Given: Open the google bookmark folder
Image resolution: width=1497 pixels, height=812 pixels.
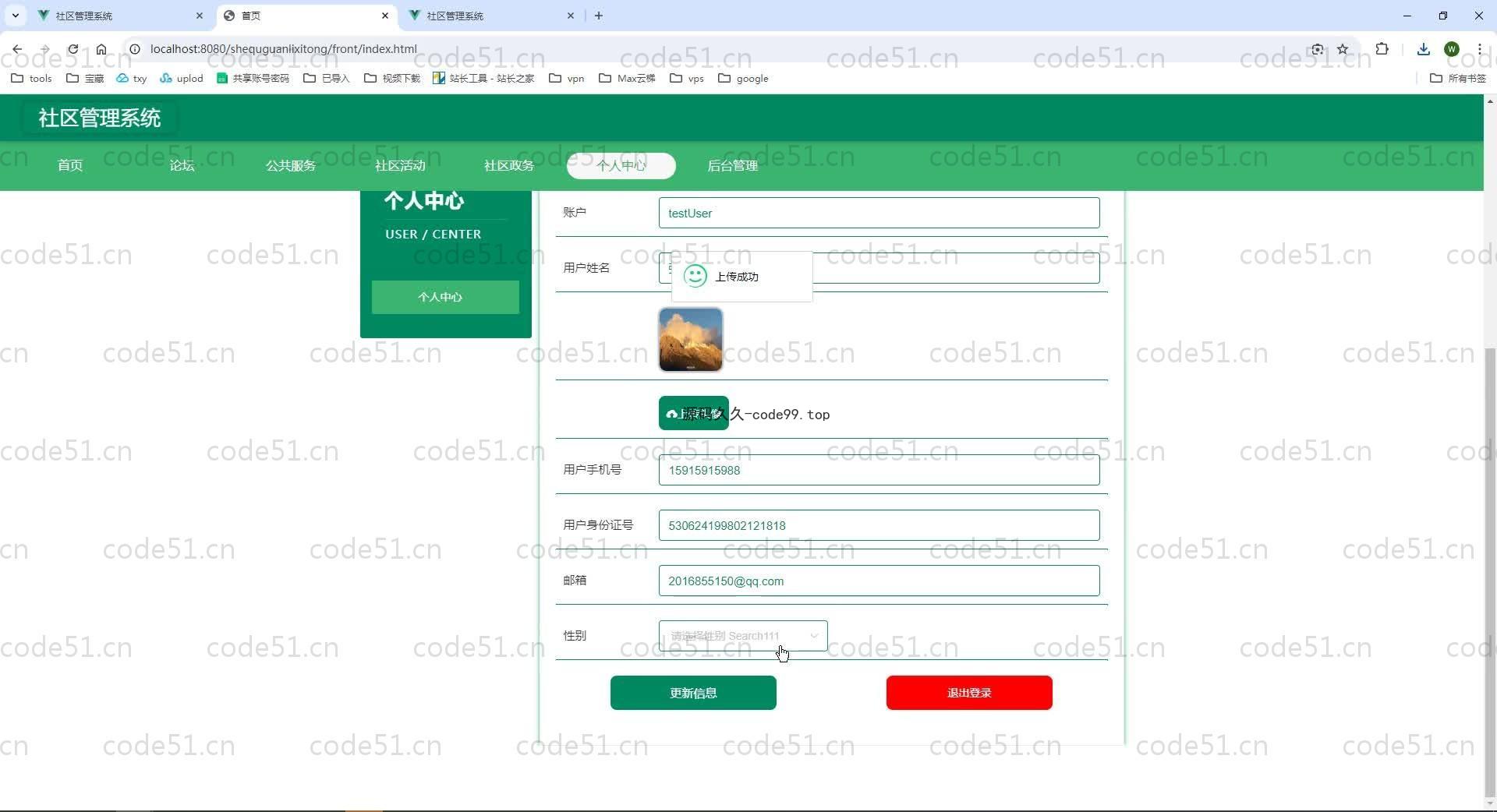Looking at the screenshot, I should [x=743, y=78].
